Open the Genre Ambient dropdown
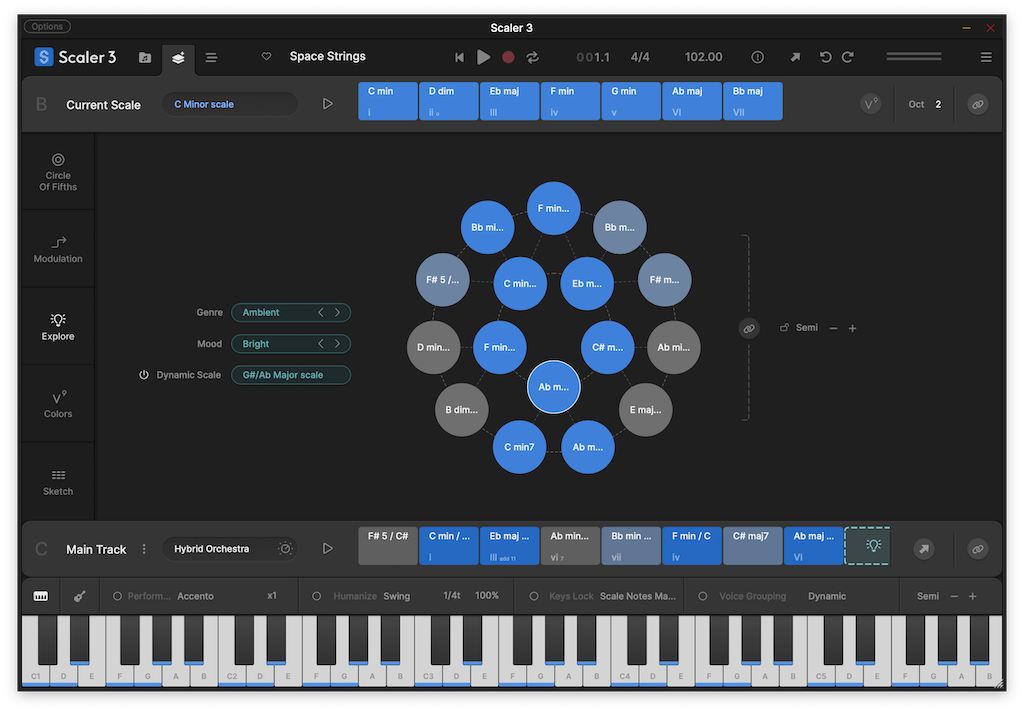 click(291, 312)
